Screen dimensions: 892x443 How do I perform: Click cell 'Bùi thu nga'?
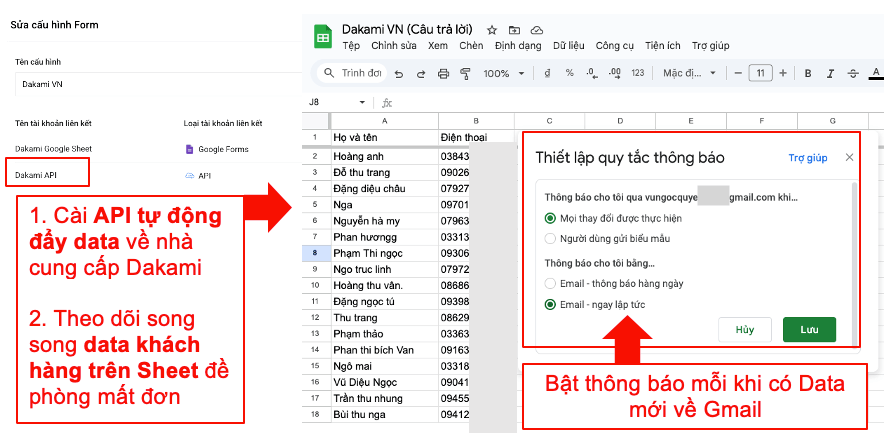coord(385,415)
